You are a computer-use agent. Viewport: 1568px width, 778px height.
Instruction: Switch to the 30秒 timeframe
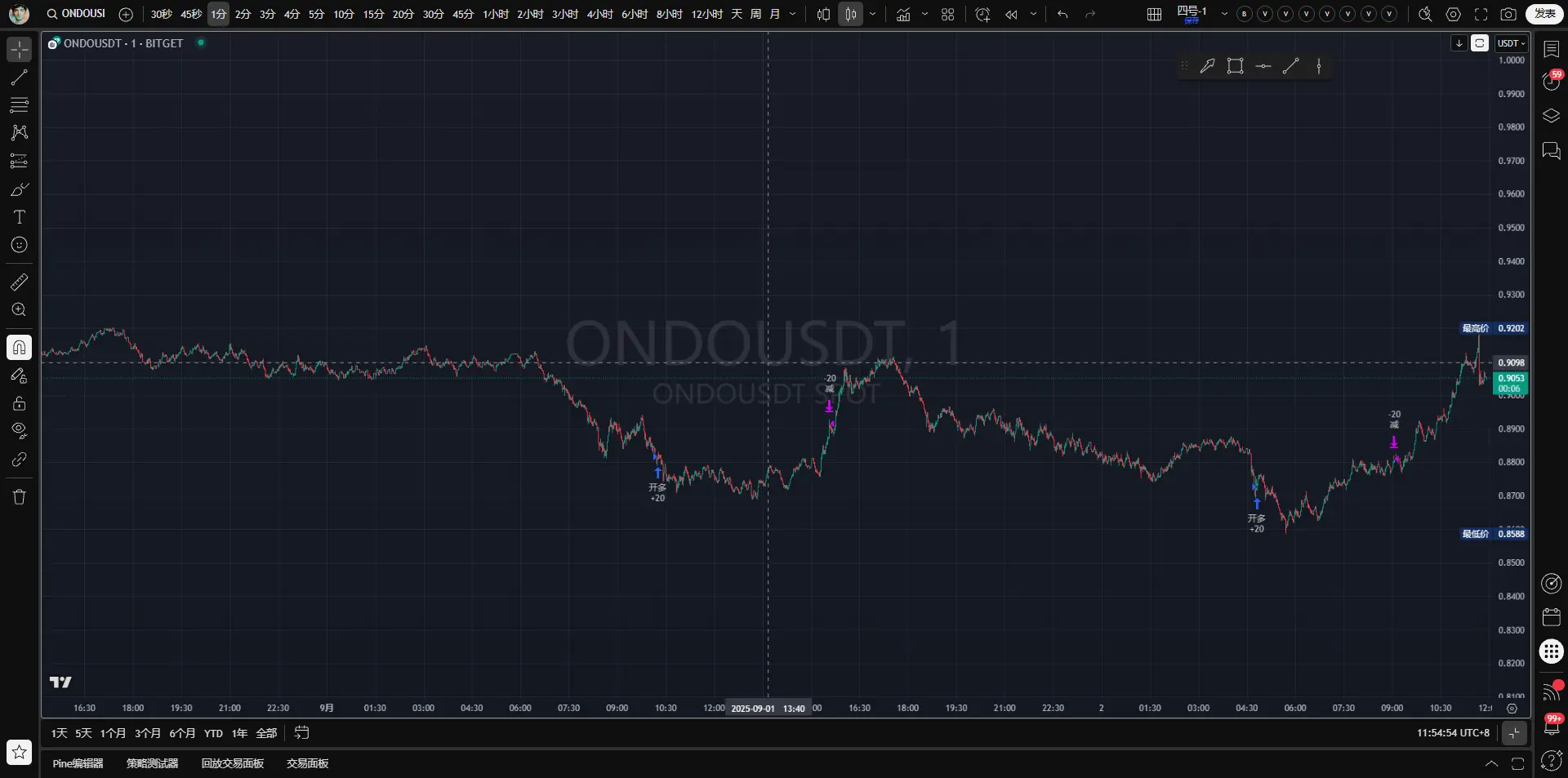pyautogui.click(x=162, y=15)
